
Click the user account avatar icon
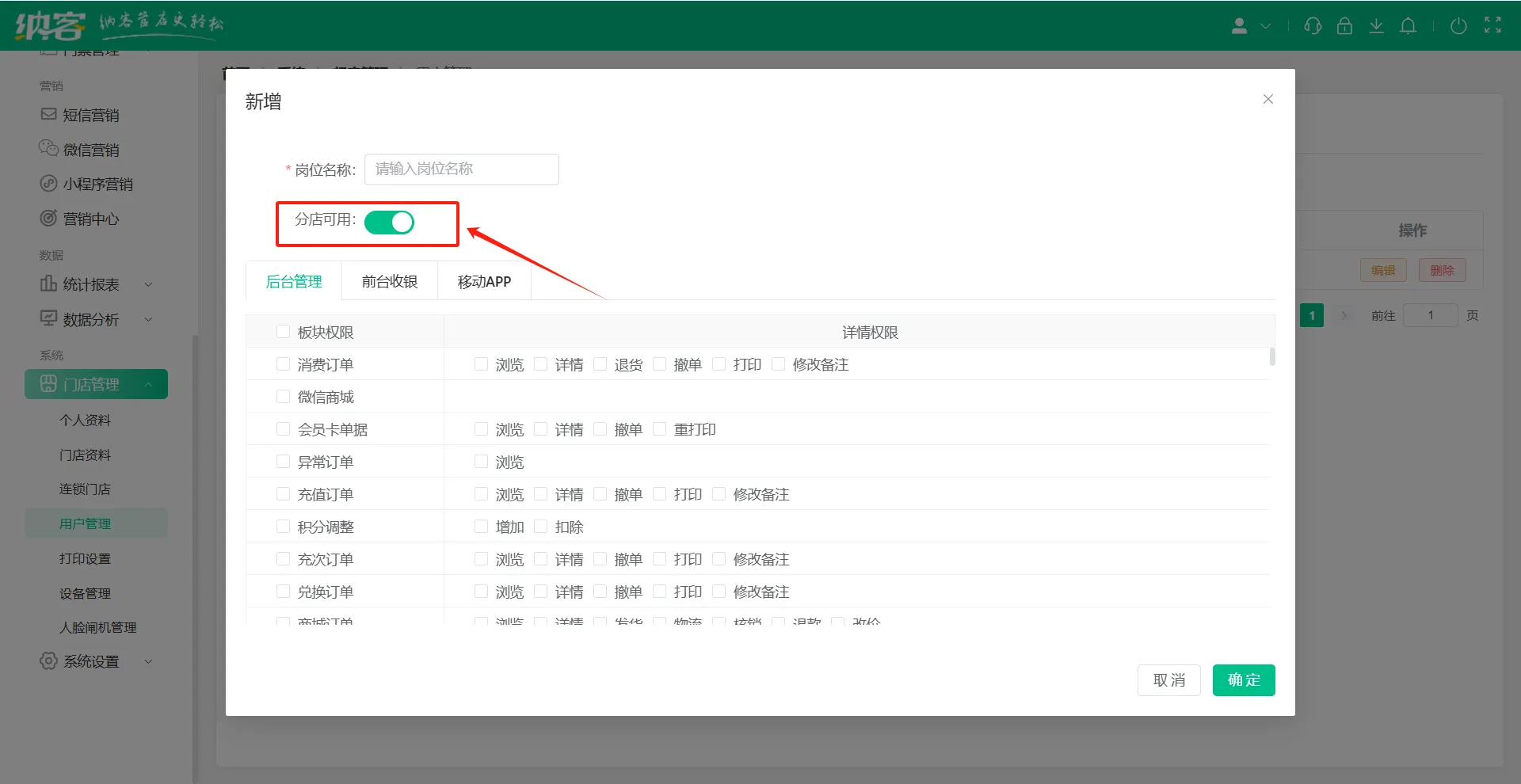point(1240,26)
